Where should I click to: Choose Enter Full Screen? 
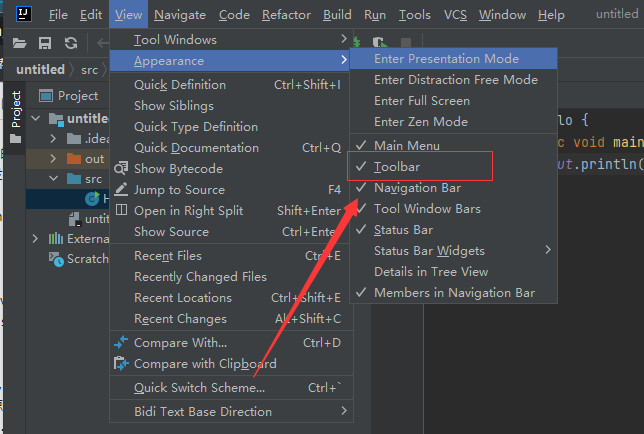(x=453, y=101)
